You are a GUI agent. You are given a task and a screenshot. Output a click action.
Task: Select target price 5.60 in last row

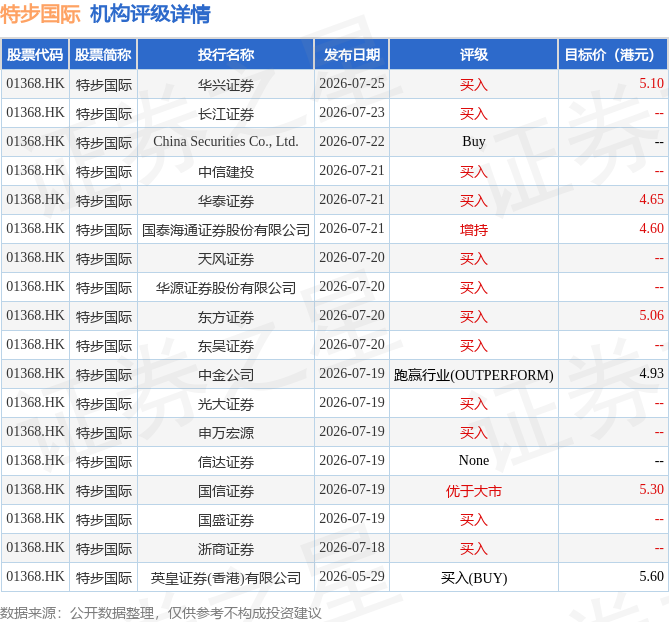pyautogui.click(x=651, y=577)
